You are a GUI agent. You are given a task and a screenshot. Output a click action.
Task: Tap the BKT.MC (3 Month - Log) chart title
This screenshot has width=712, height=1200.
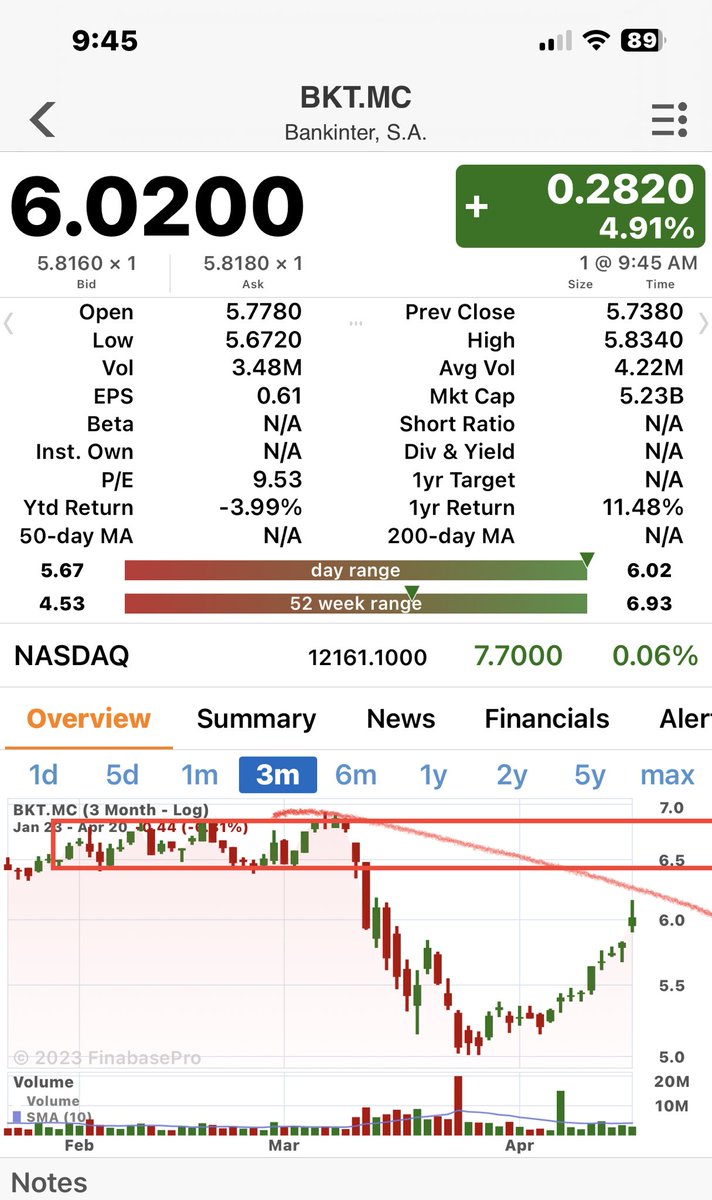(x=111, y=810)
